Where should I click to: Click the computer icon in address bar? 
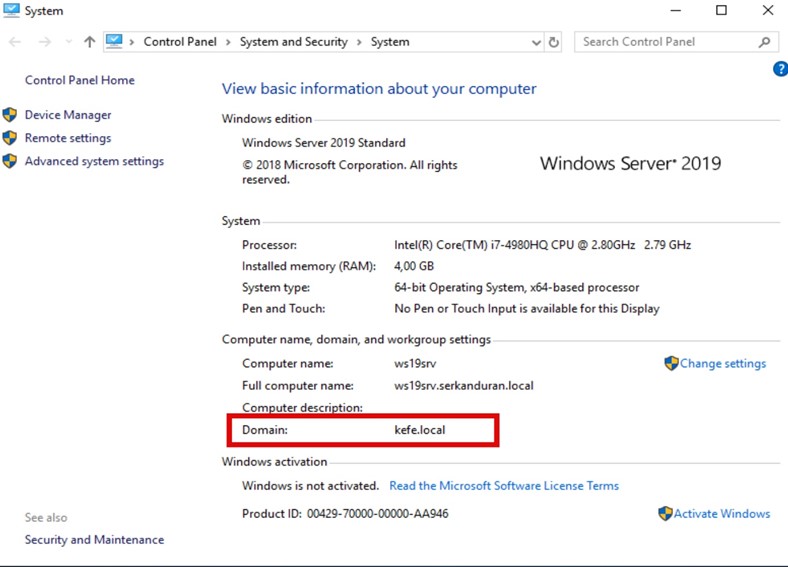115,41
